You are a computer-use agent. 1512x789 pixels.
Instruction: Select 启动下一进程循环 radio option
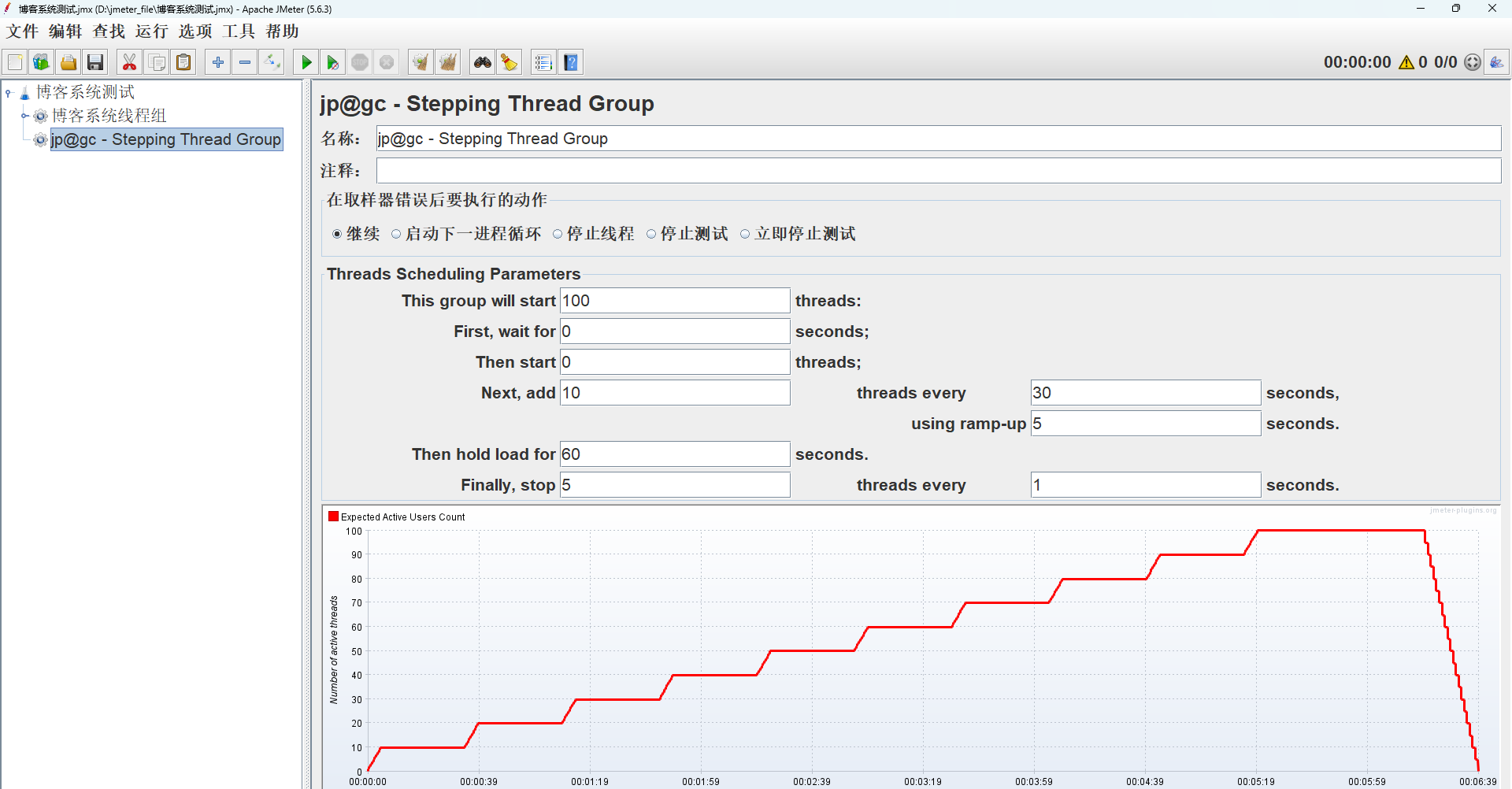[x=396, y=234]
